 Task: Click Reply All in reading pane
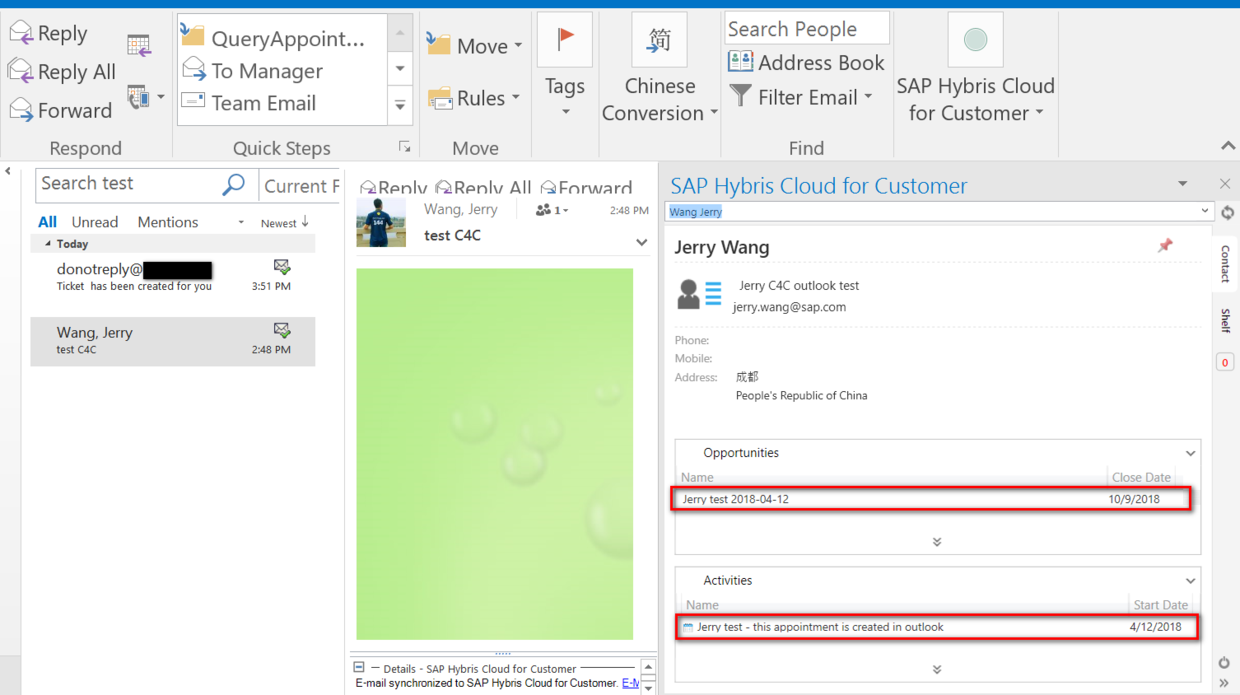483,187
